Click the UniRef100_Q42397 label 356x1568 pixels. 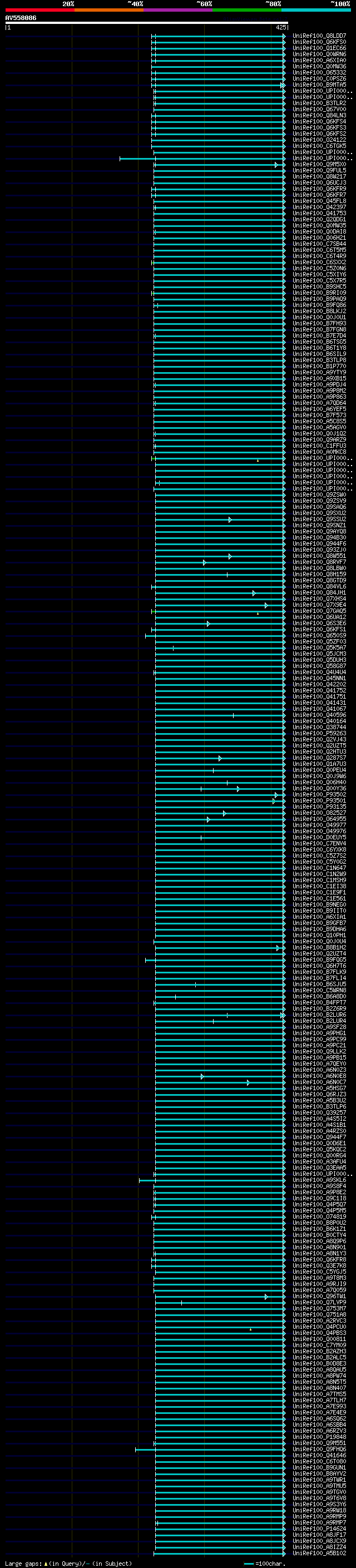coord(319,207)
